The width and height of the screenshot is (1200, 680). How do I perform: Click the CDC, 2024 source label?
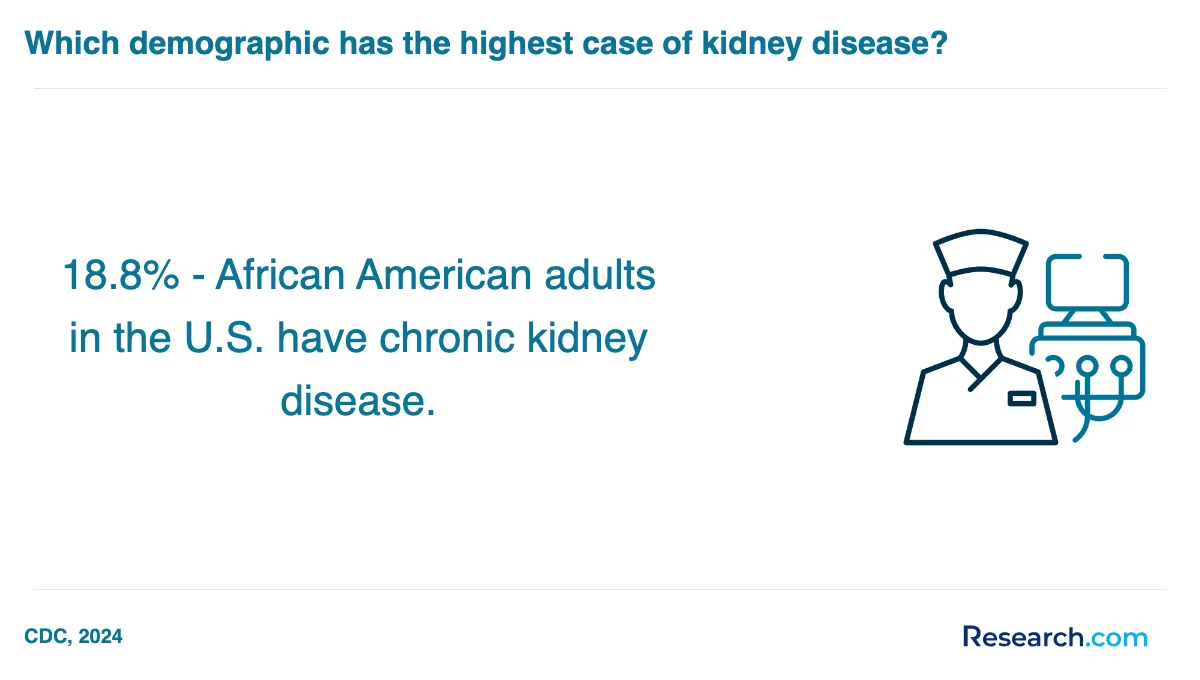point(73,636)
